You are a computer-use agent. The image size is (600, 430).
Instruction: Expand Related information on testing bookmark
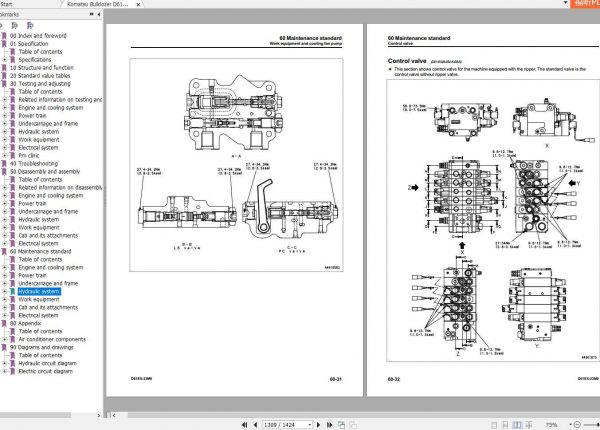[x=5, y=100]
